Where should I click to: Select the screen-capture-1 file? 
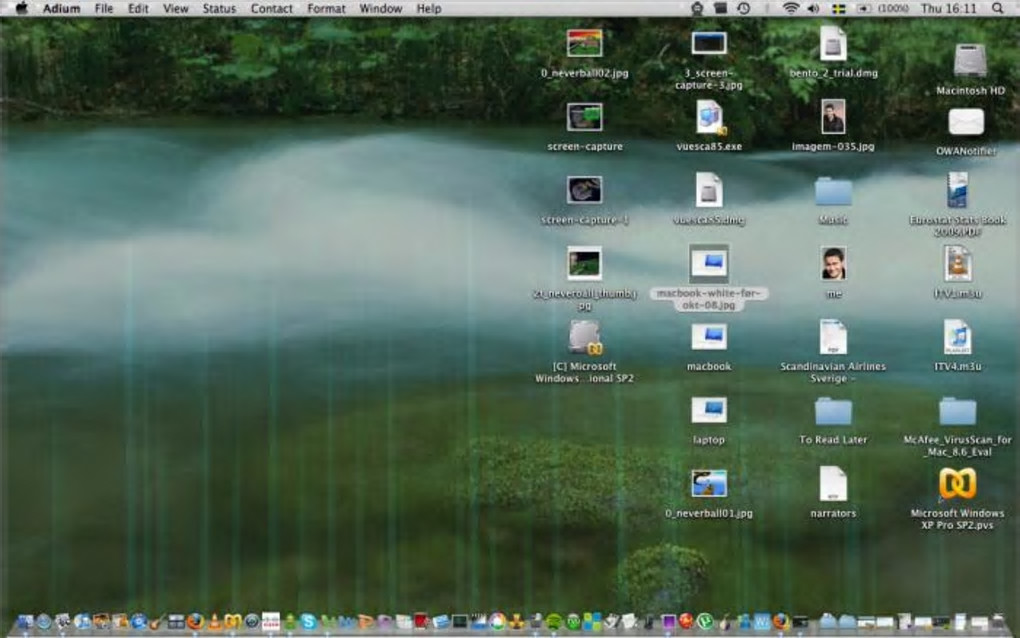point(584,191)
